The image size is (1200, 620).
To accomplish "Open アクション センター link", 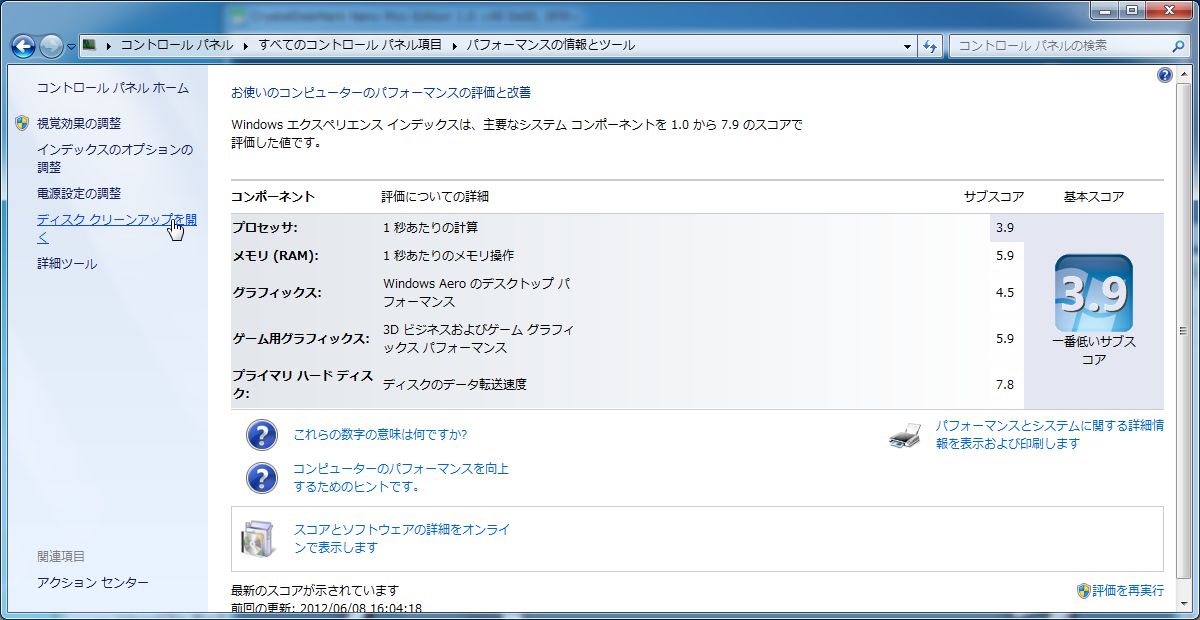I will pyautogui.click(x=93, y=582).
